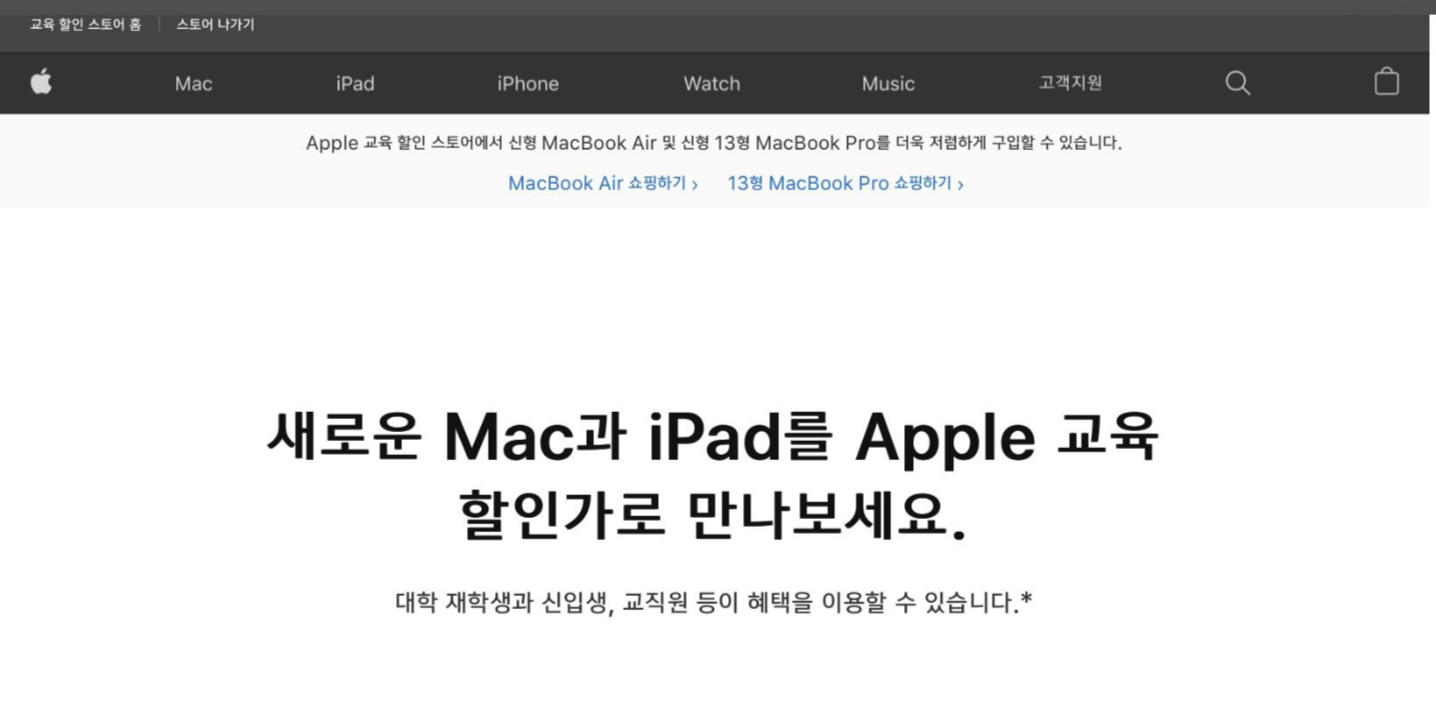The image size is (1436, 705).
Task: Click the 교육 할인 스토어 홈 link
Action: click(86, 24)
